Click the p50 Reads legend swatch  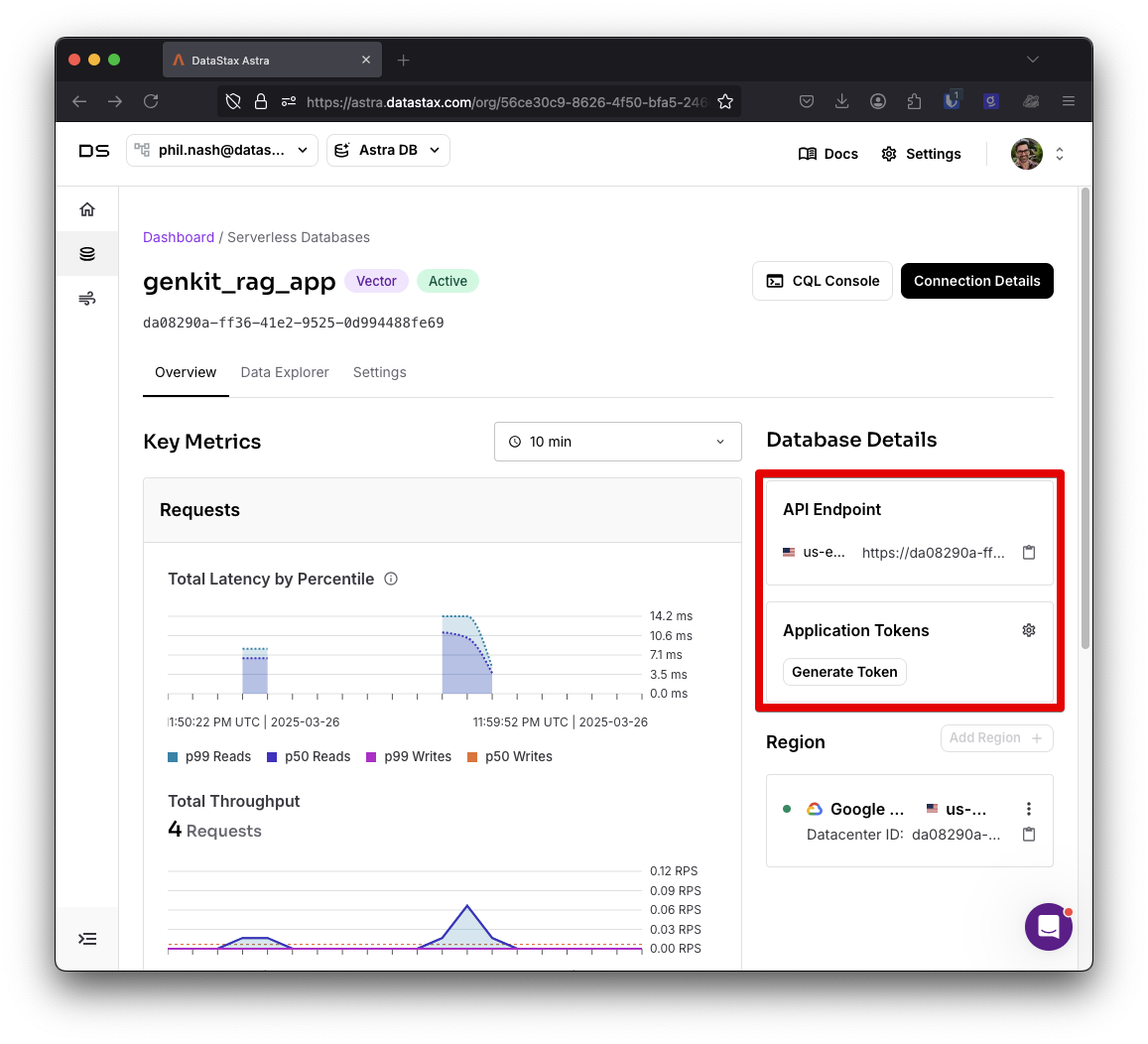pos(272,757)
